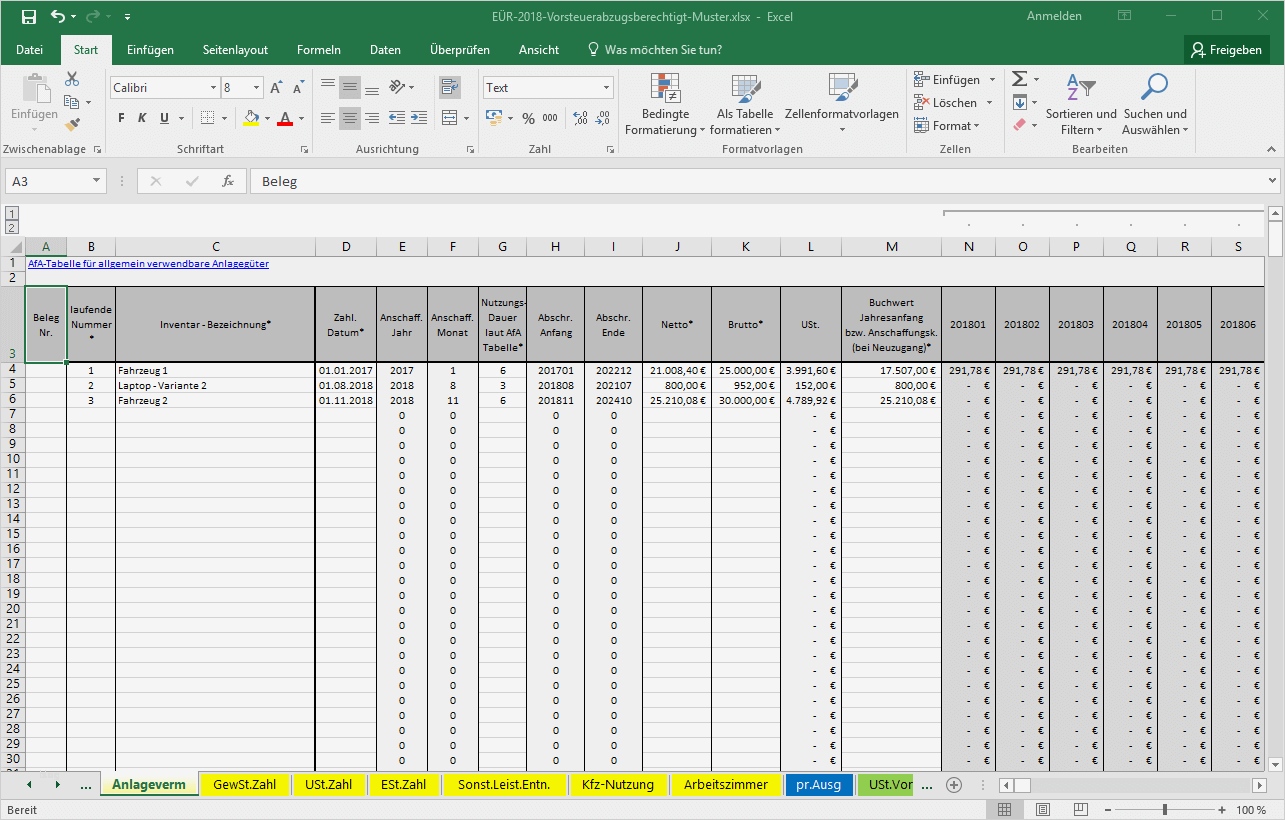The image size is (1285, 820).
Task: Apply bold formatting with the F icon
Action: click(x=119, y=118)
